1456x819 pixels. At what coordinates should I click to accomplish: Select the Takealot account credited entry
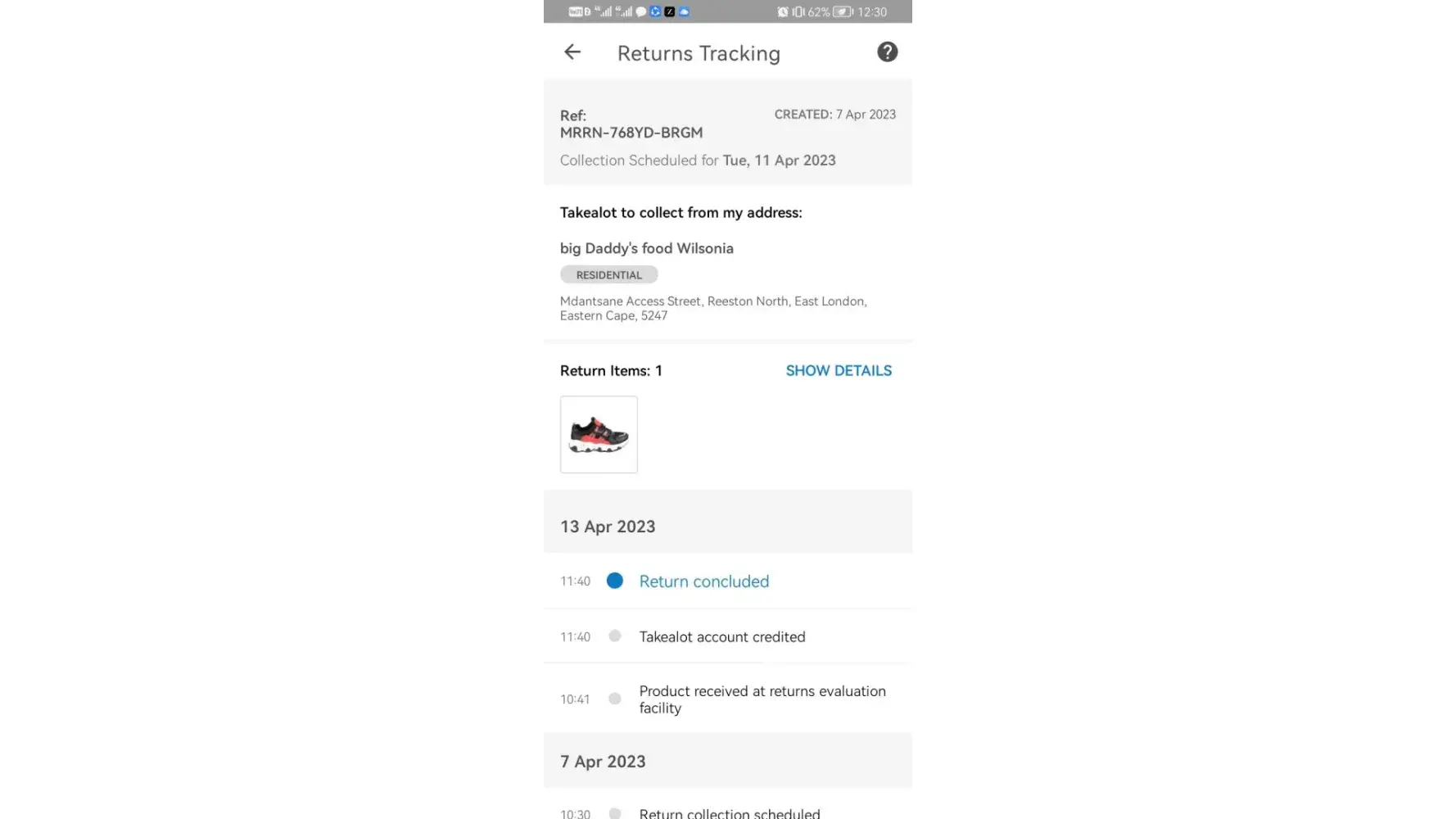pos(722,637)
